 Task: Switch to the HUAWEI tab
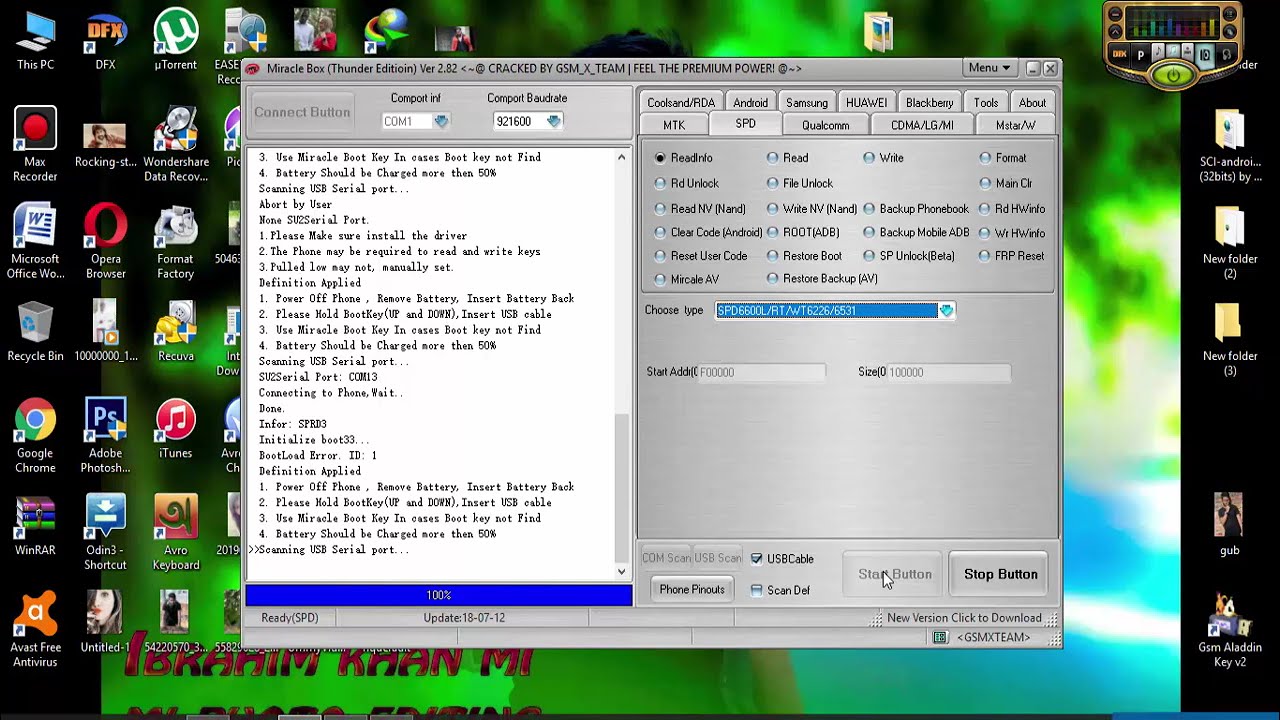(866, 103)
